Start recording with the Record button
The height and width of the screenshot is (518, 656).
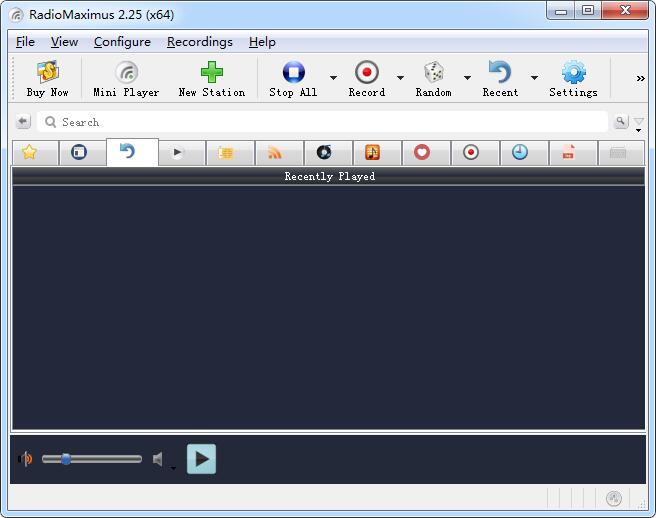367,79
